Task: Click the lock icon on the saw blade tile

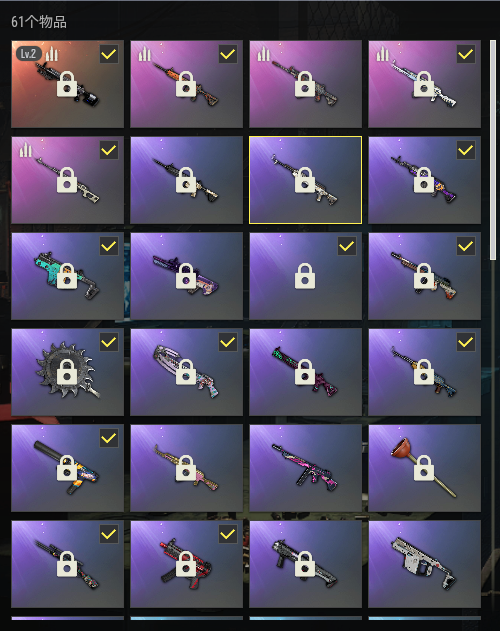Action: coord(67,371)
